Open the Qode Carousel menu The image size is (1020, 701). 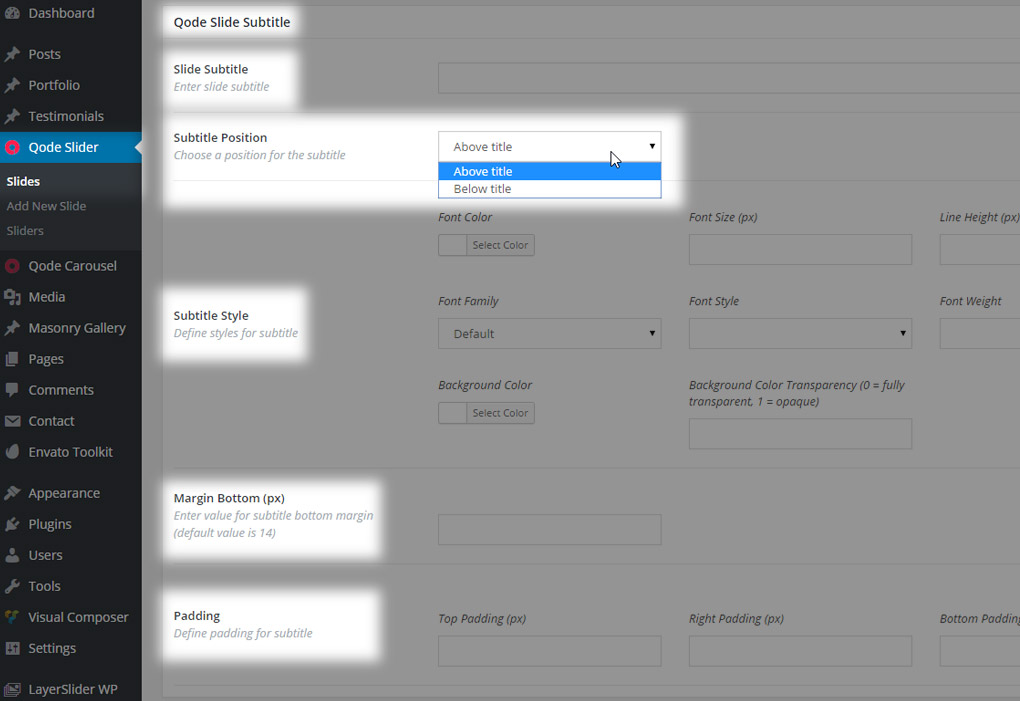point(72,266)
